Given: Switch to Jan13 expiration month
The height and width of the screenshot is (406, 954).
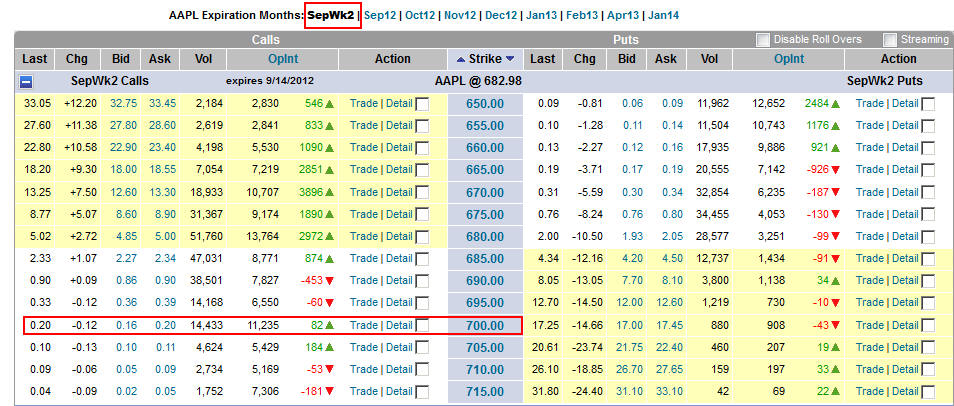Looking at the screenshot, I should [541, 15].
